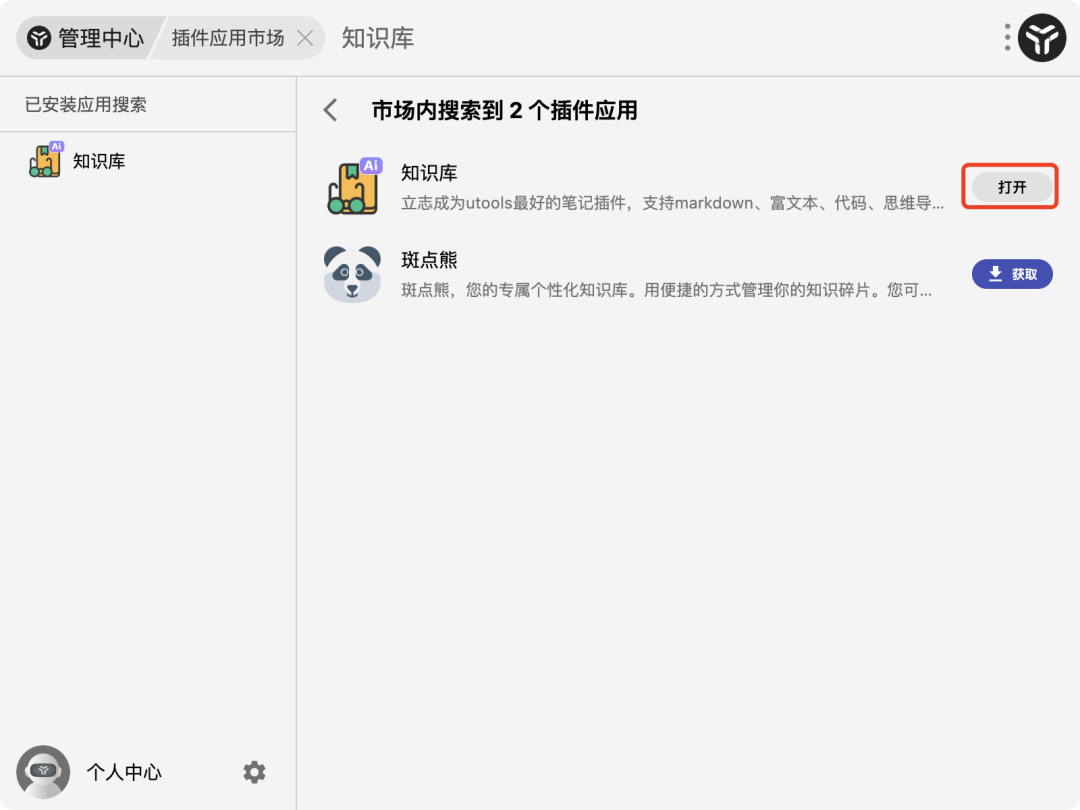Open the 知识库 plugin title in results
Screen dimensions: 1080x810
(x=429, y=173)
